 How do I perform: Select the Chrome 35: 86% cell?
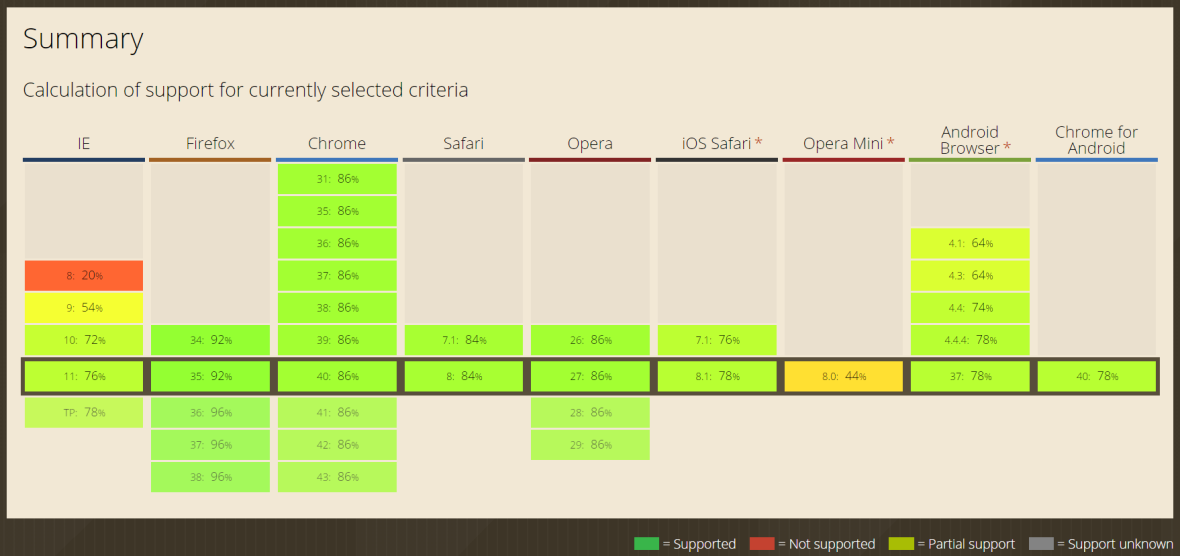(x=337, y=211)
